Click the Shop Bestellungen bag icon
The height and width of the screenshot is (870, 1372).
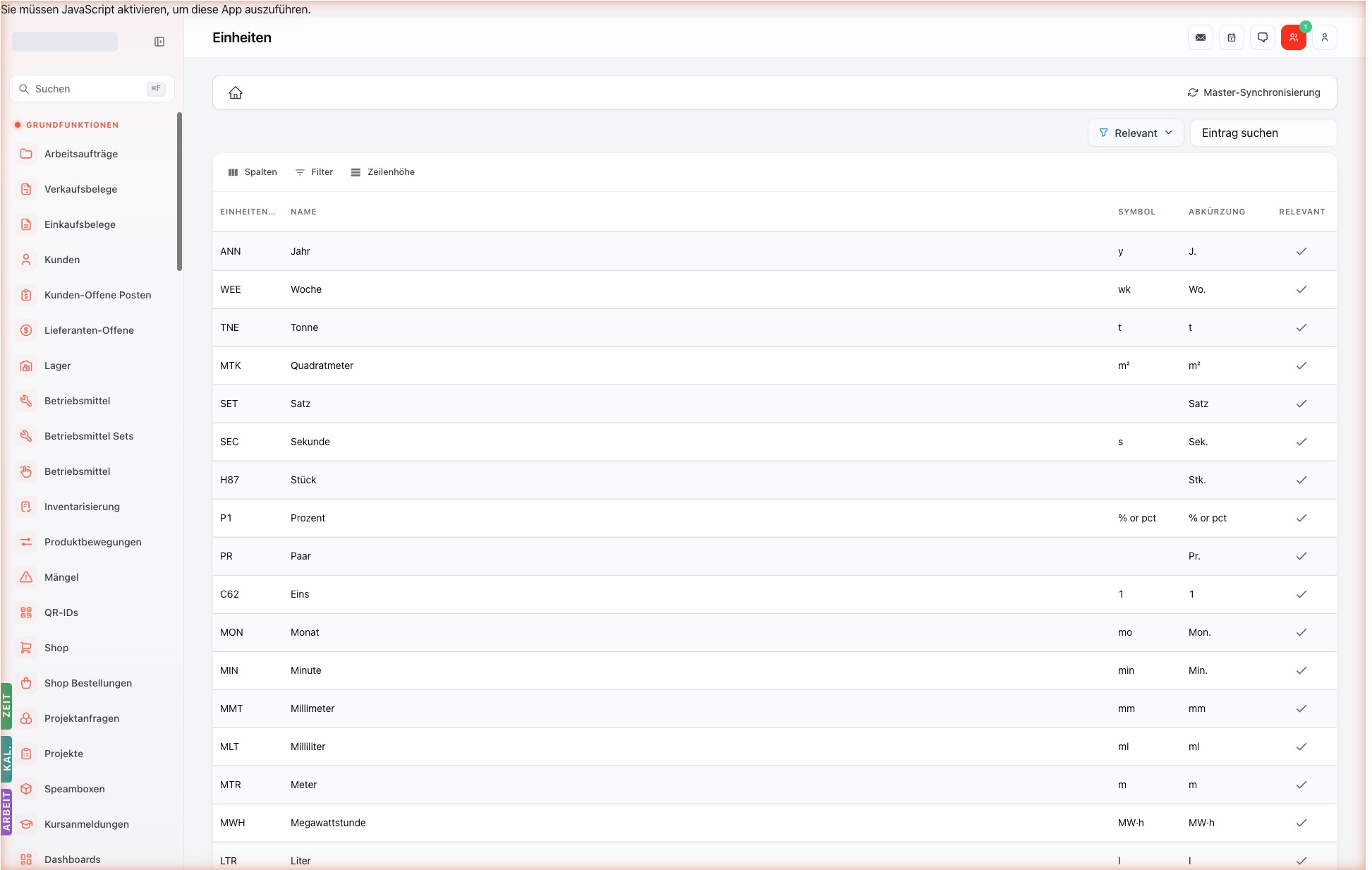26,683
